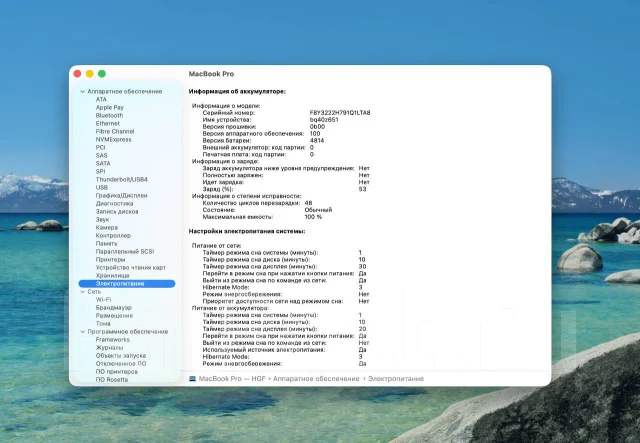
Task: Collapse the Сеть section chevron
Action: pyautogui.click(x=83, y=292)
